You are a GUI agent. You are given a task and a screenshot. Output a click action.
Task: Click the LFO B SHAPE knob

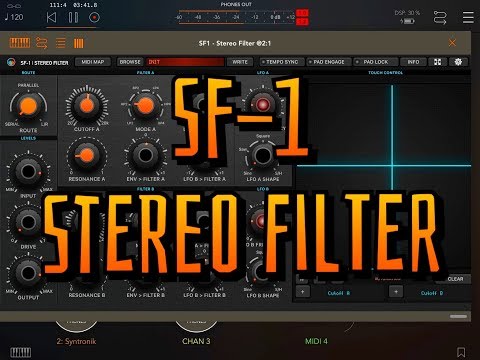(x=261, y=273)
